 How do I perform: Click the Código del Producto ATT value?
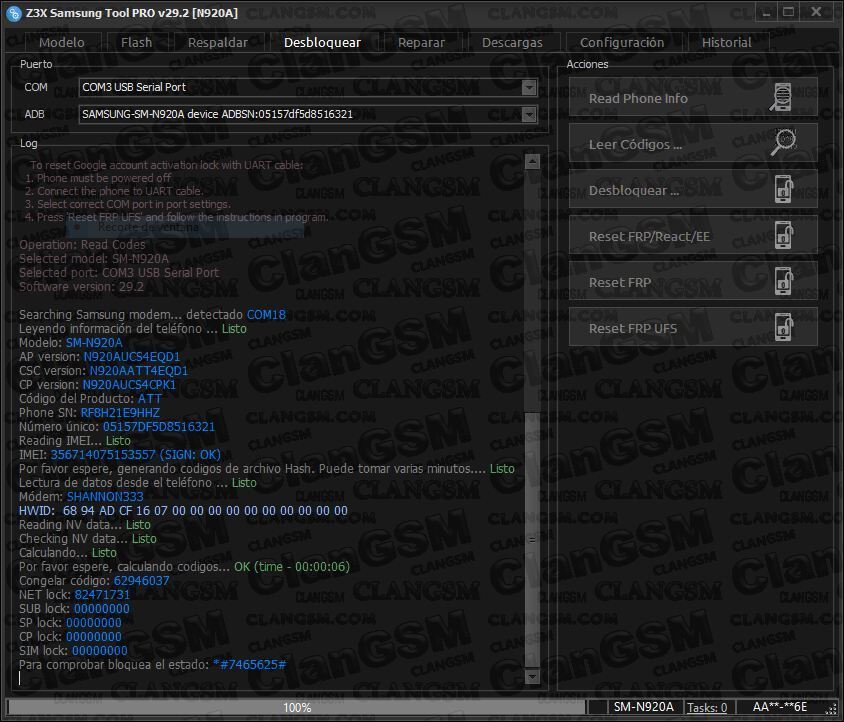point(150,398)
